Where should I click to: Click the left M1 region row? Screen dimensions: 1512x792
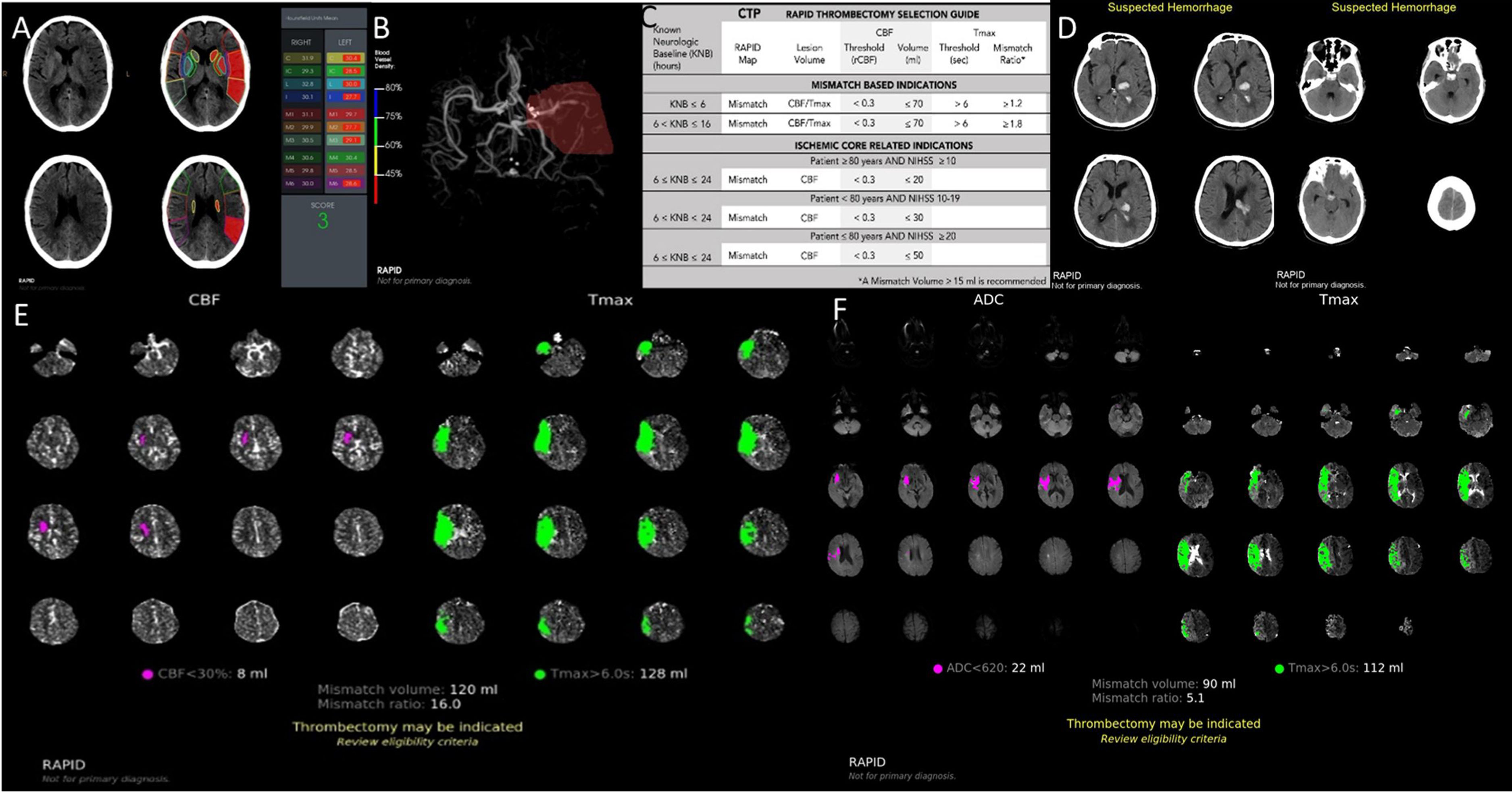coord(345,114)
